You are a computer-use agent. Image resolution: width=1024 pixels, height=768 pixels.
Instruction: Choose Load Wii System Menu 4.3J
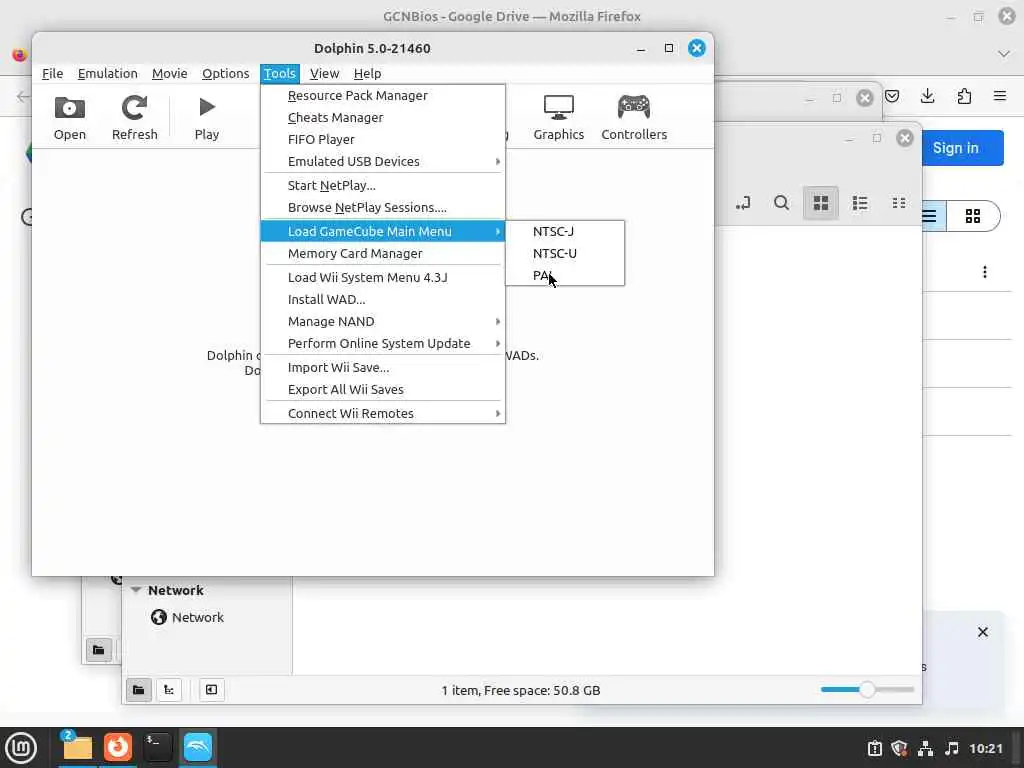pyautogui.click(x=383, y=278)
